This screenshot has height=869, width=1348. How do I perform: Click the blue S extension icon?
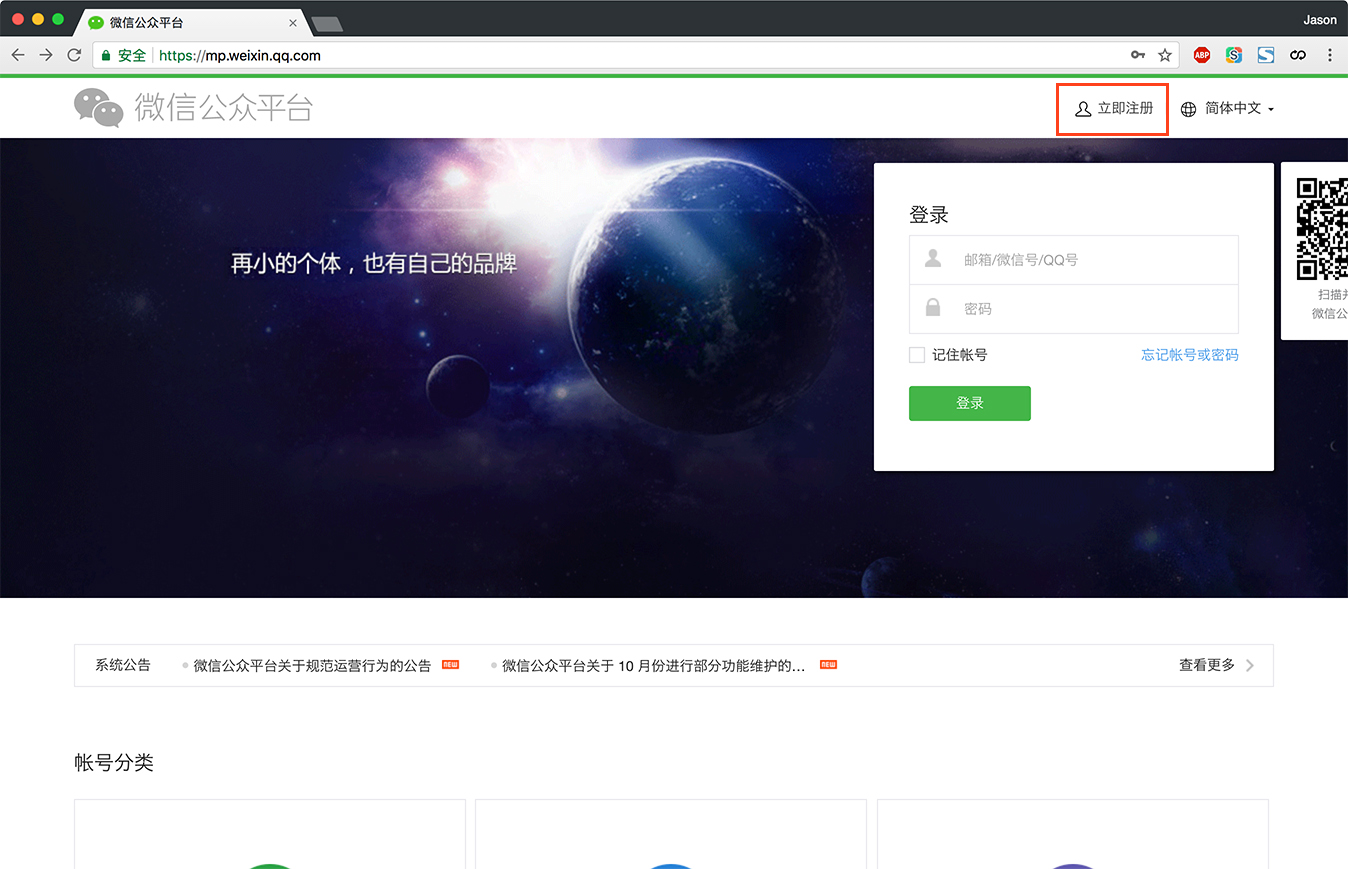(x=1266, y=55)
